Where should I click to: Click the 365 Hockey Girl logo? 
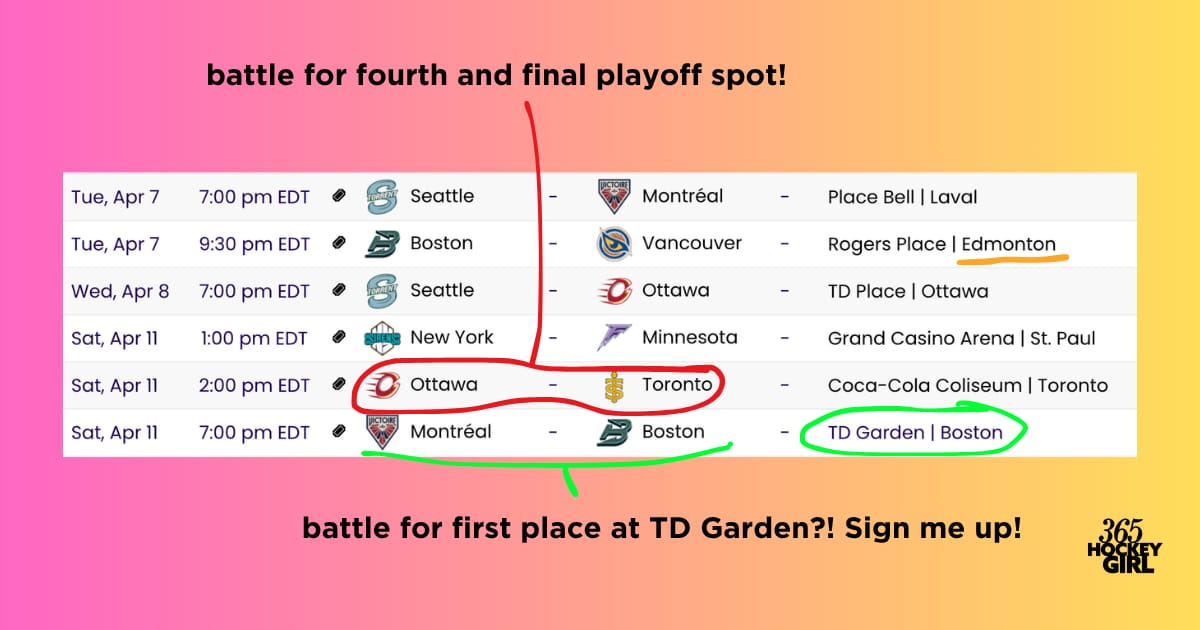coord(1124,545)
